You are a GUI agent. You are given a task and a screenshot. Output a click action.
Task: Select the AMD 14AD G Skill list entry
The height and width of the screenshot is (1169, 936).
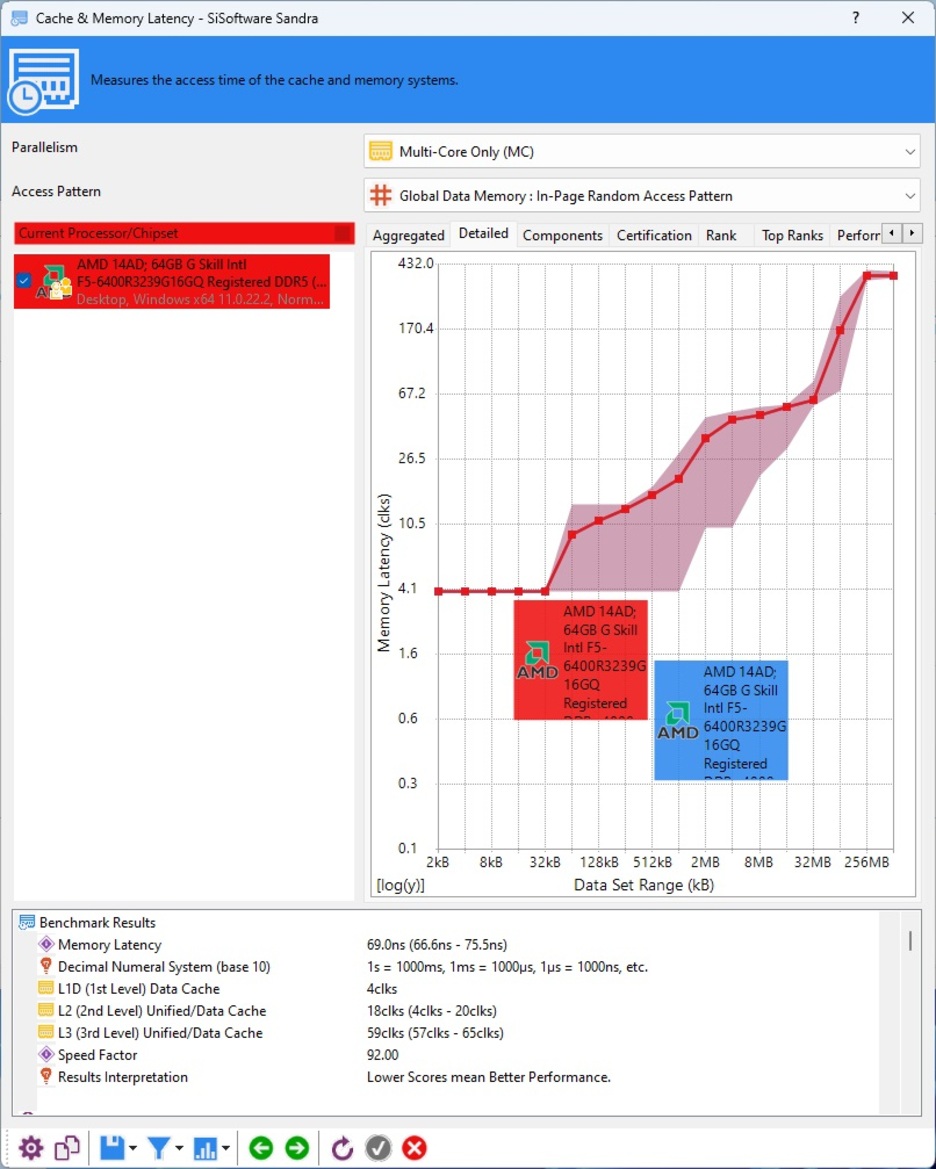tap(172, 281)
